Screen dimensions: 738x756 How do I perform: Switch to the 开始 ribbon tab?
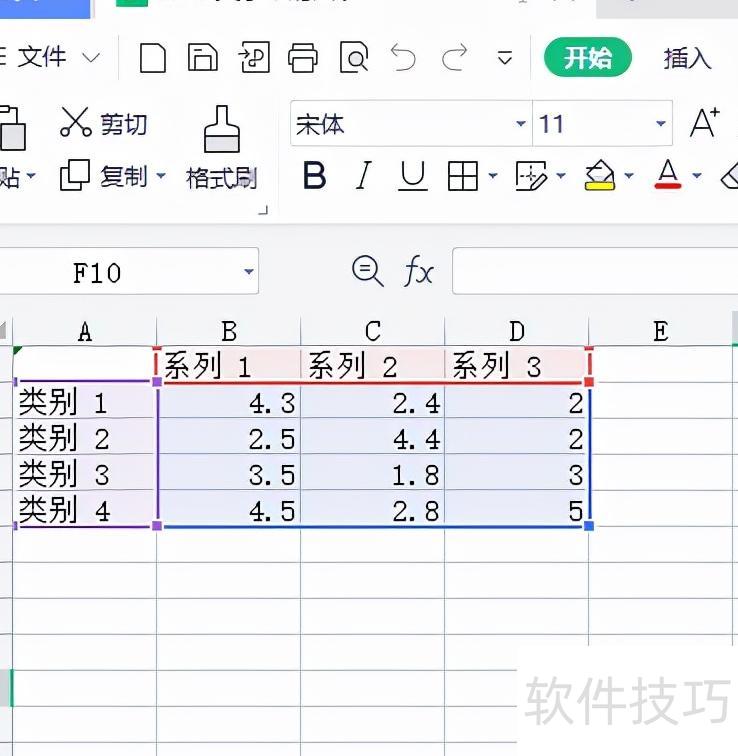click(x=588, y=57)
